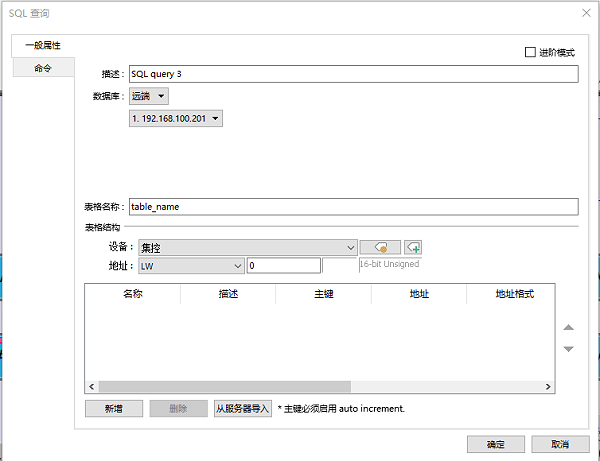
Task: Switch to the 命令 tab
Action: 43,68
